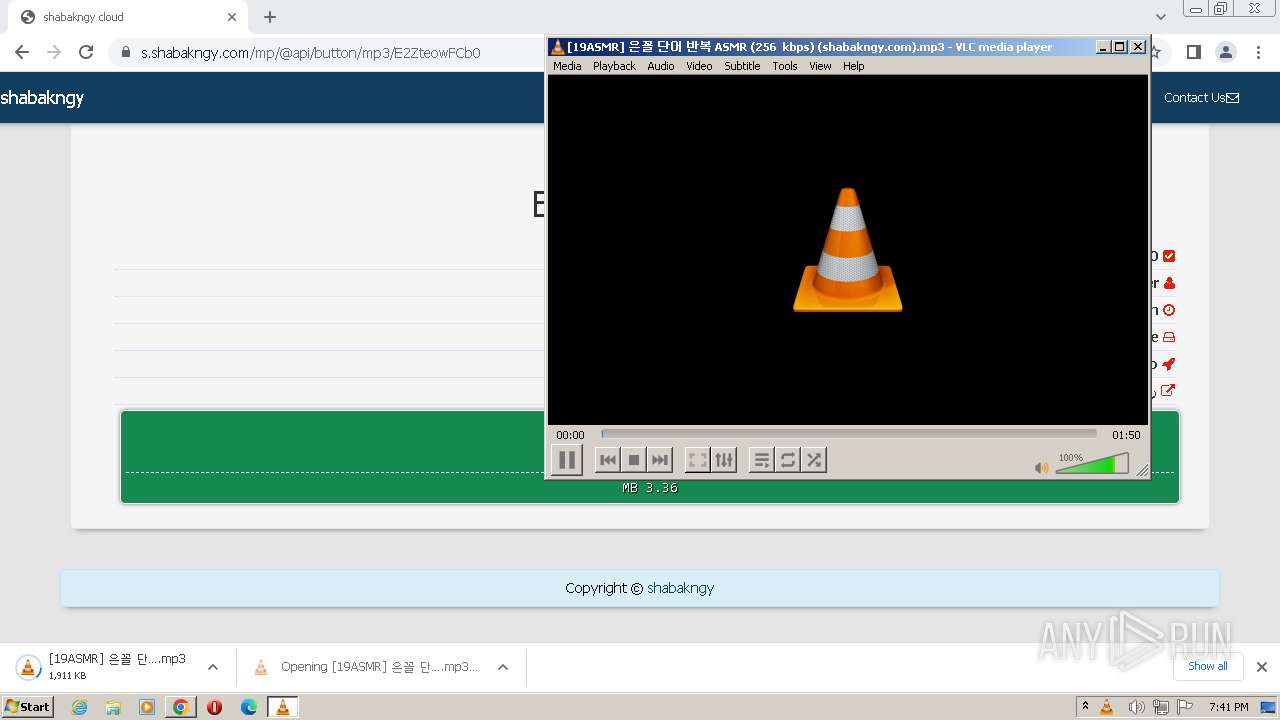Screen dimensions: 1280x720
Task: Mute audio via VLC speaker icon
Action: [1042, 467]
